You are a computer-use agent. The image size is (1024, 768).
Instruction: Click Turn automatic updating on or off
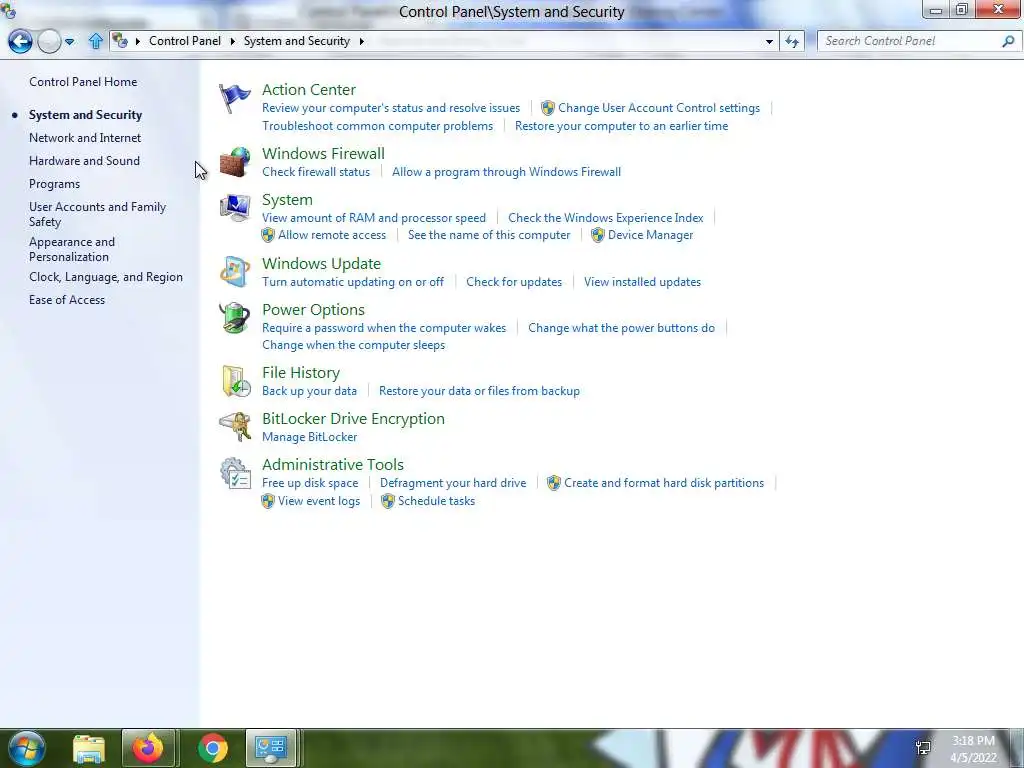(353, 282)
